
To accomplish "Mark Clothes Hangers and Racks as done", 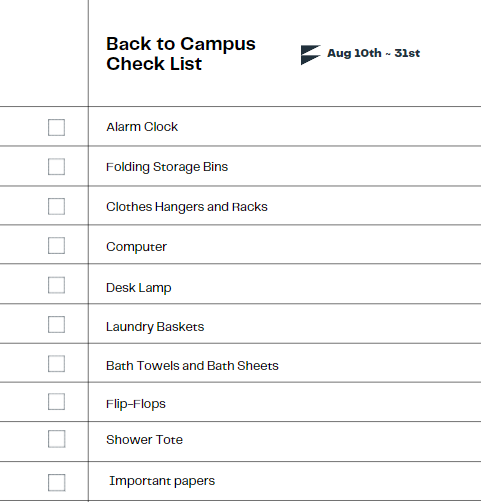I will coord(56,206).
